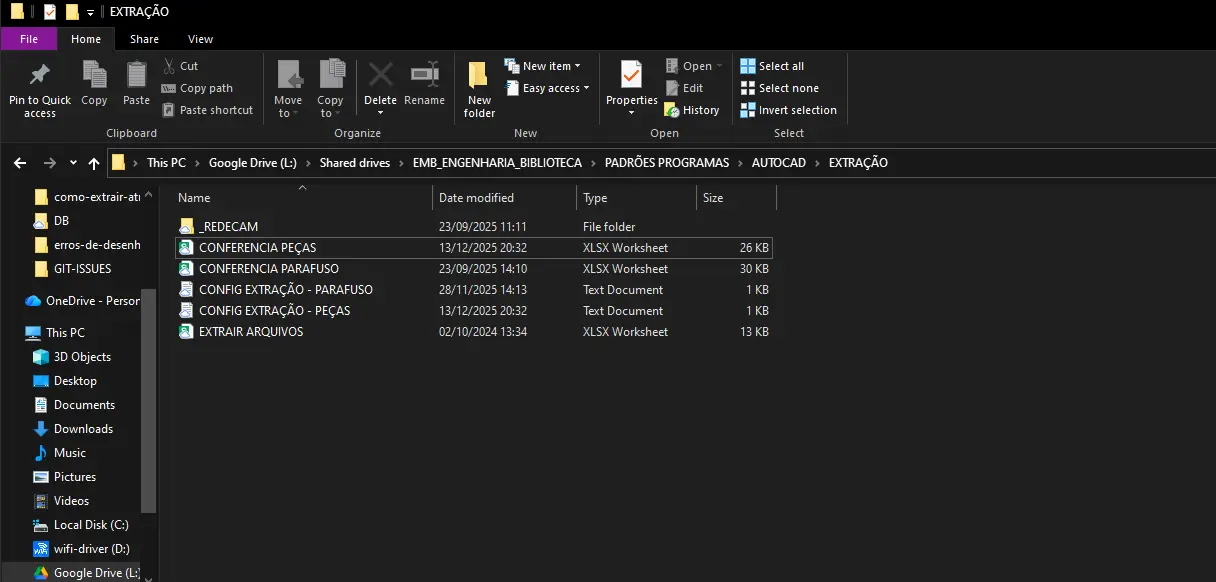Select the CONFERENCIA PARAFUSO worksheet file
The height and width of the screenshot is (582, 1216).
coord(268,269)
